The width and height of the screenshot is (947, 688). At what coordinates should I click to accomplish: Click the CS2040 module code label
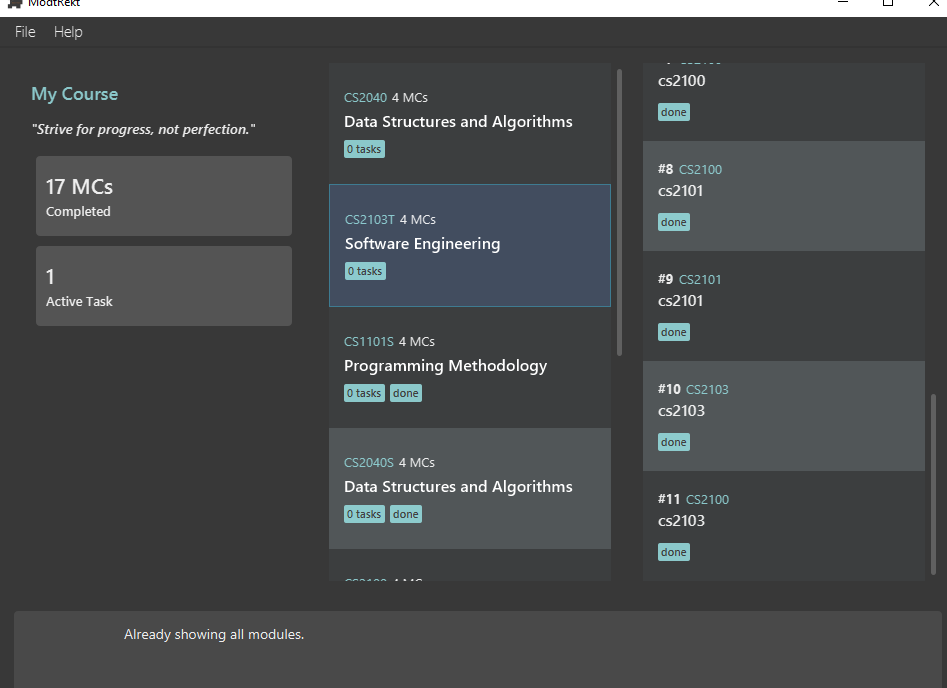point(365,98)
